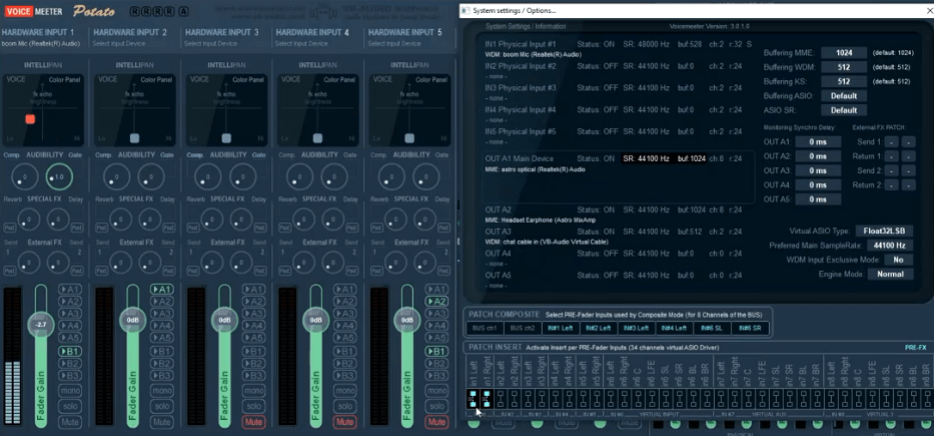936x438 pixels.
Task: Activate insert for in5 Left channel
Action: [x=585, y=399]
